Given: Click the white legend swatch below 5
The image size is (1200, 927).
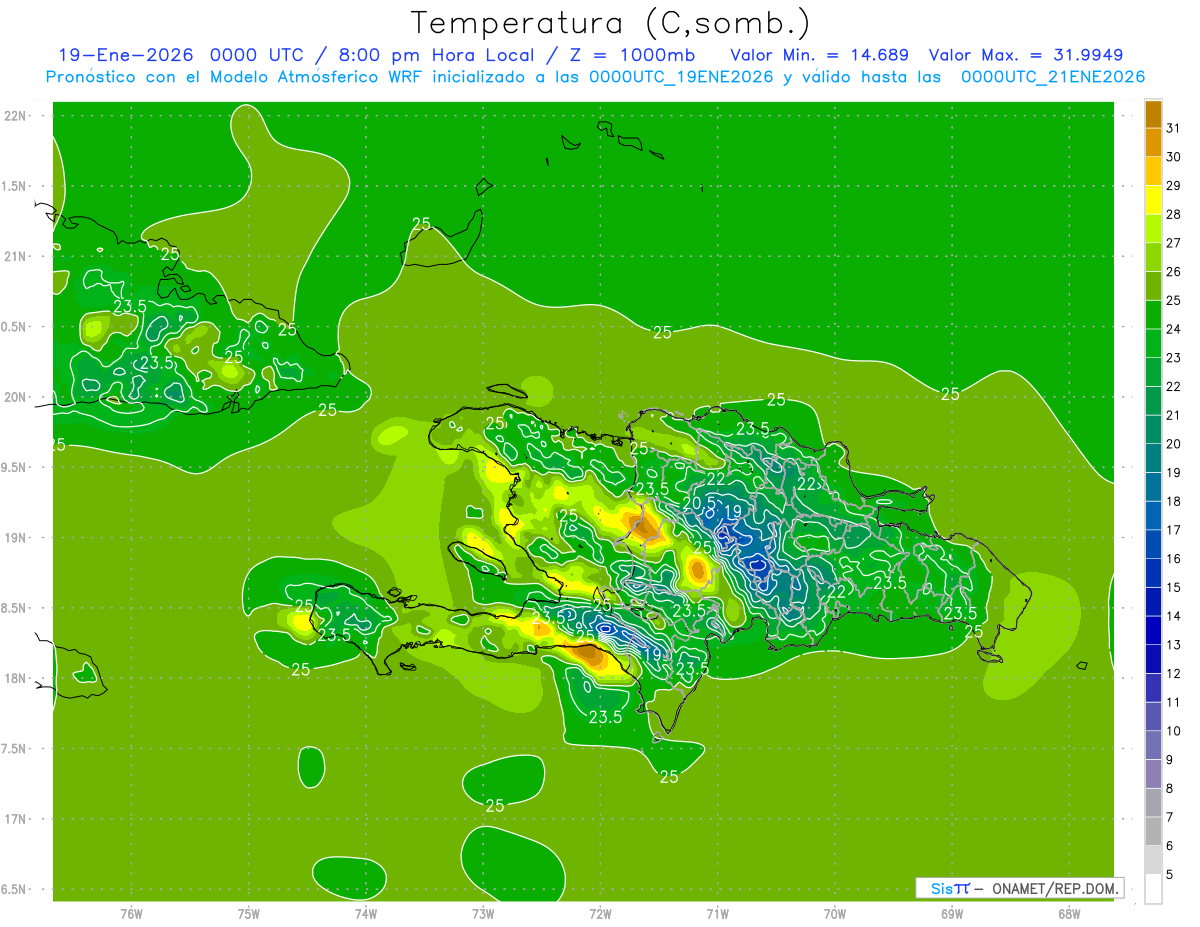Looking at the screenshot, I should [x=1153, y=889].
